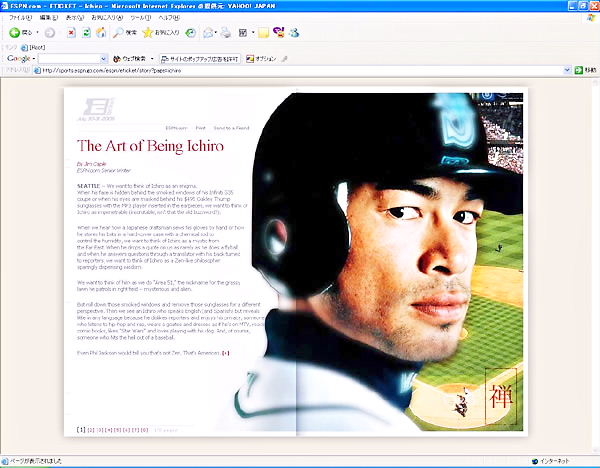600x468 pixels.
Task: Go to the Home page icon
Action: [101, 33]
